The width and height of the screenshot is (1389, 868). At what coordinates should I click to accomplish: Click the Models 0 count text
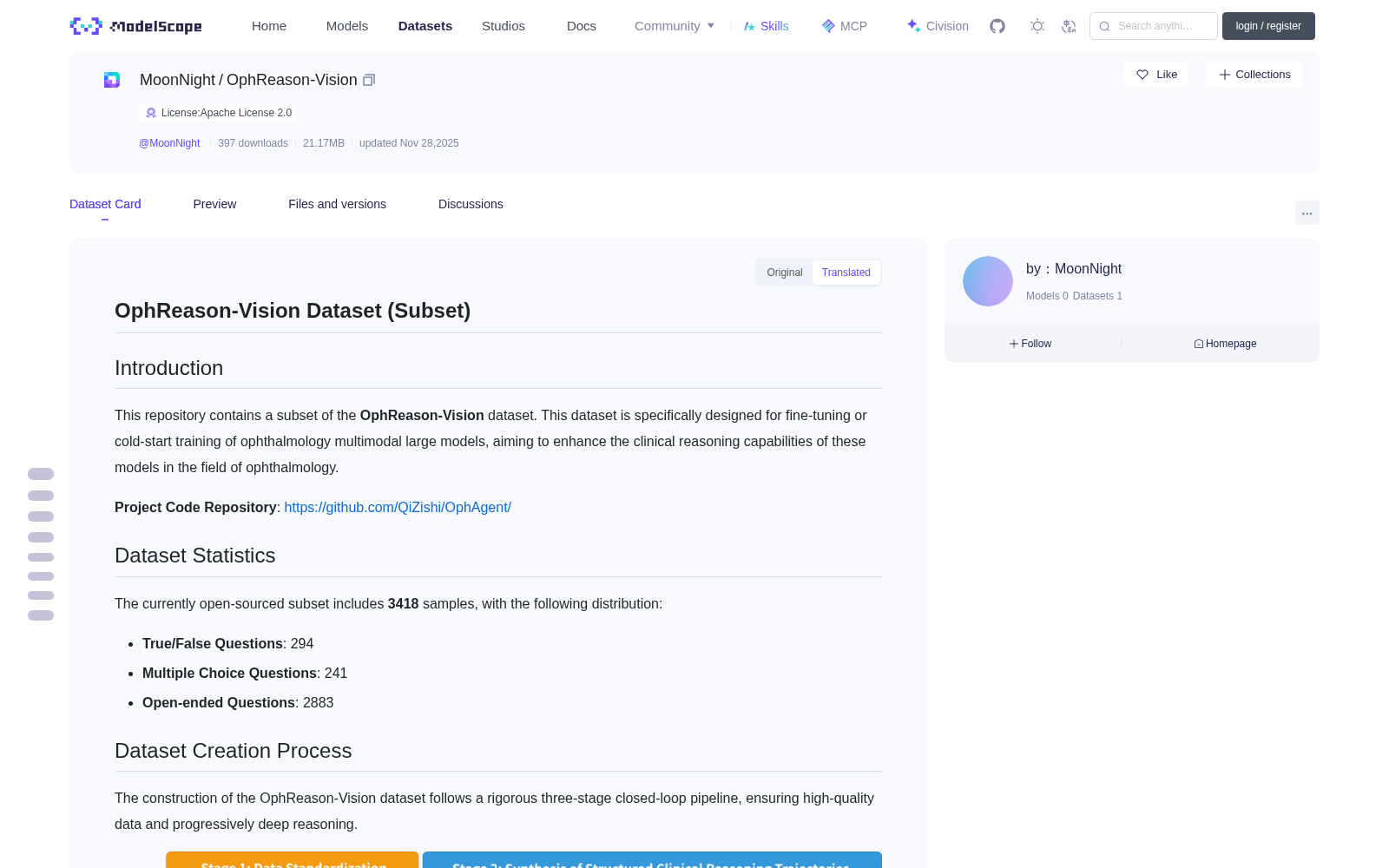(1047, 296)
